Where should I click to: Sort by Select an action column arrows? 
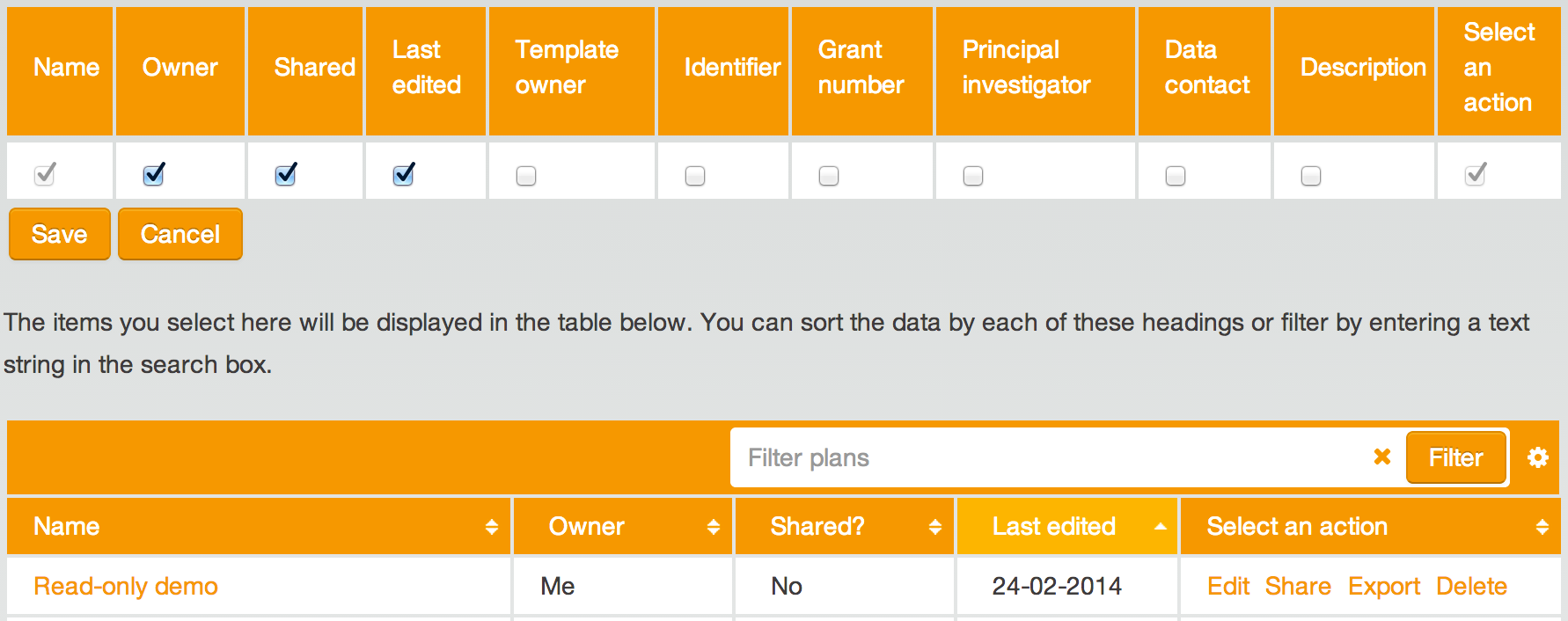click(x=1542, y=527)
